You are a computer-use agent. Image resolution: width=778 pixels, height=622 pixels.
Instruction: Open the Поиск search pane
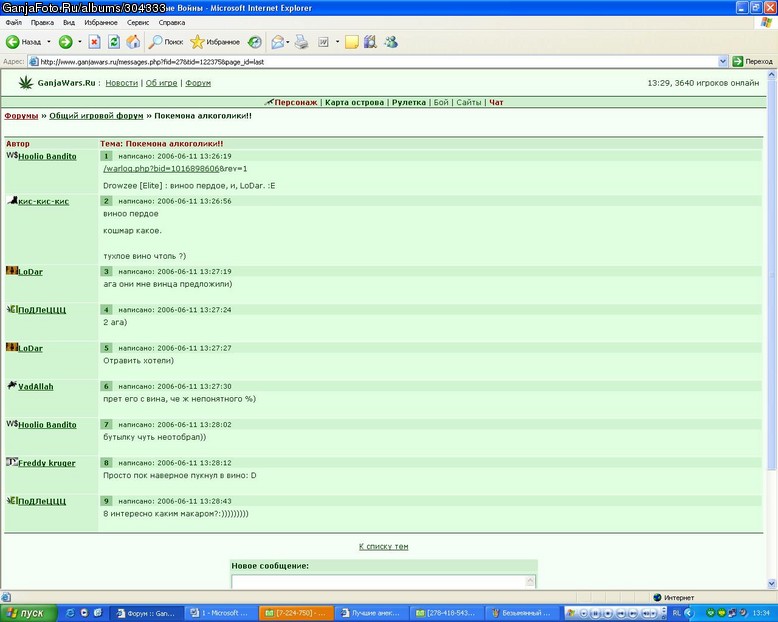click(166, 42)
